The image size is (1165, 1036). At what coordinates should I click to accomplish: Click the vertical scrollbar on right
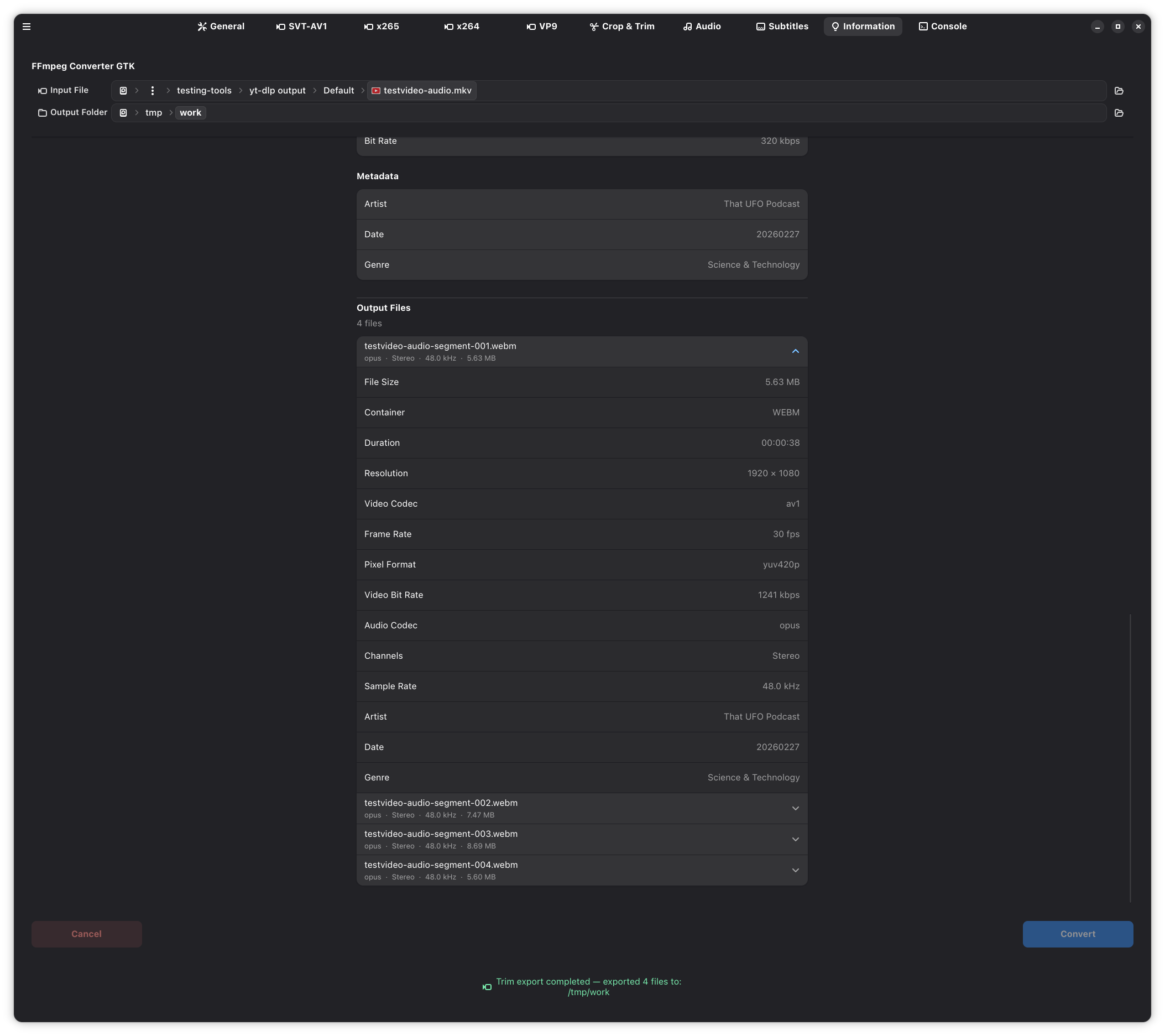click(x=1130, y=757)
